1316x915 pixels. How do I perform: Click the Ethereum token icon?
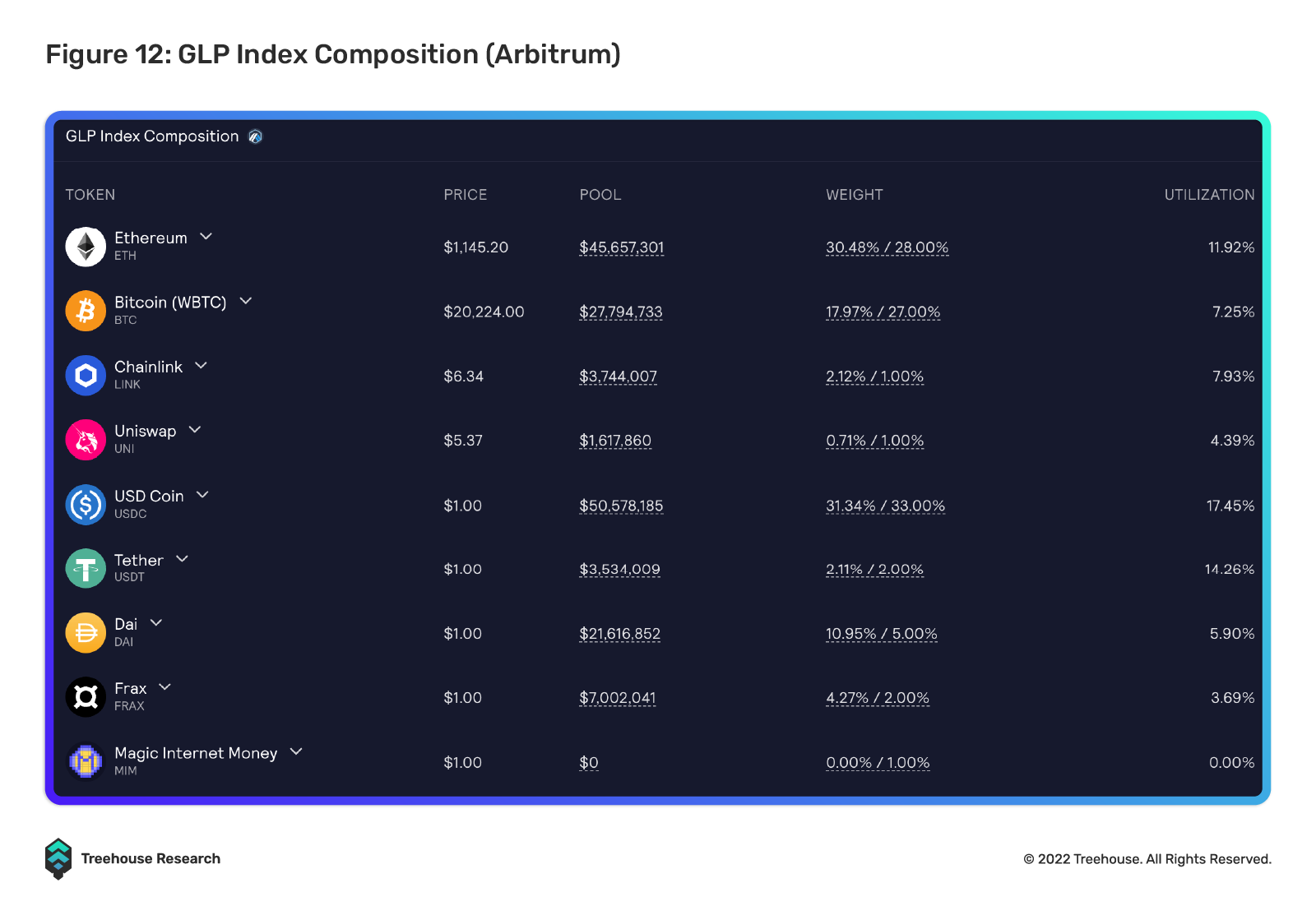[x=86, y=247]
